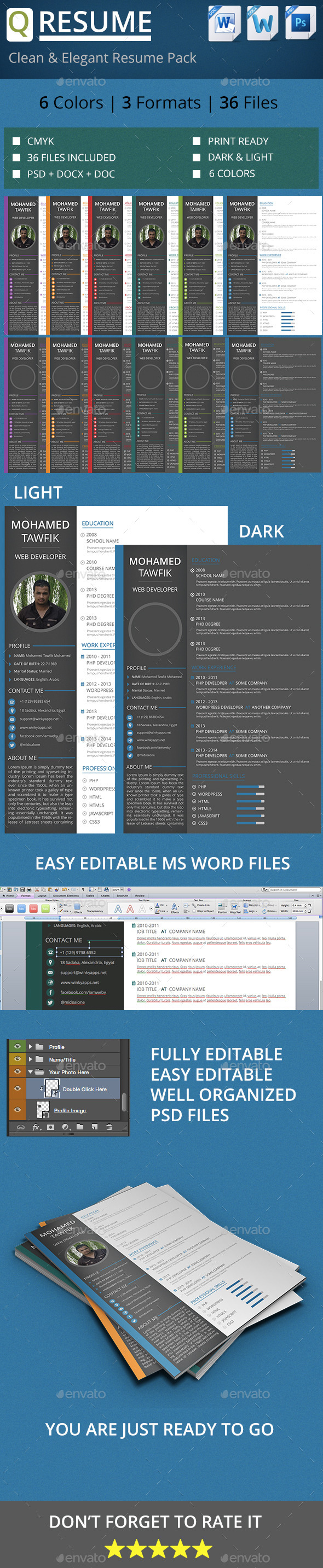Click the new layer icon
This screenshot has width=323, height=1568.
pos(95,1127)
